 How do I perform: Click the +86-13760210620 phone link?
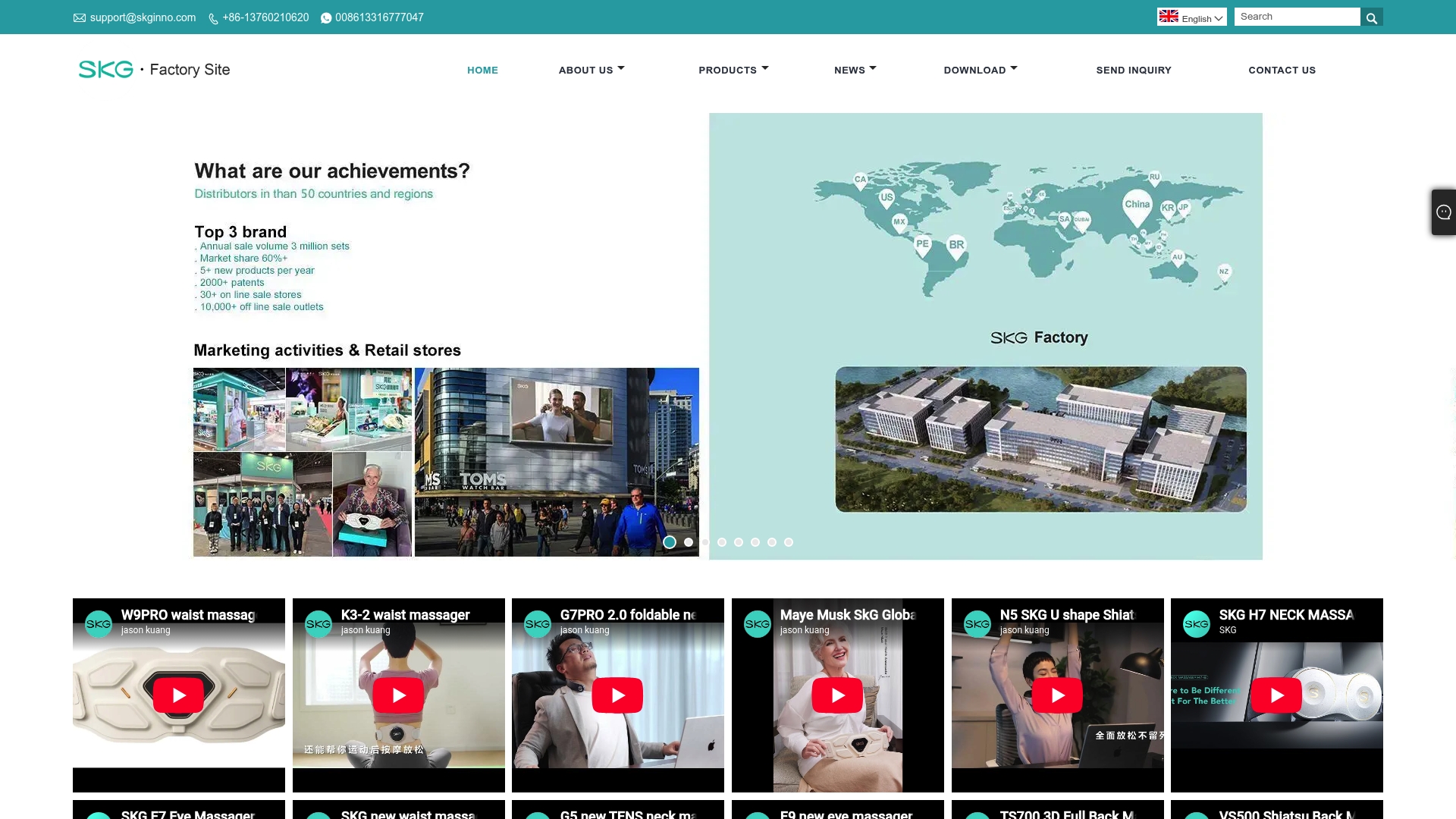265,17
